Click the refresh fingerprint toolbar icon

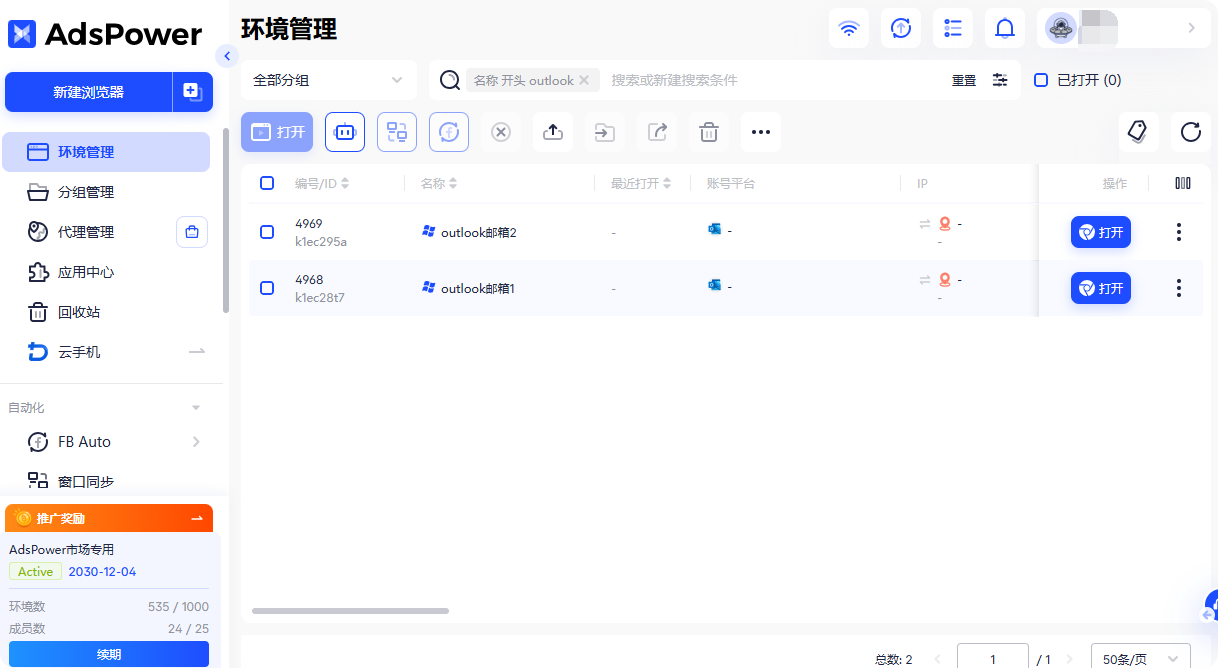coord(449,132)
